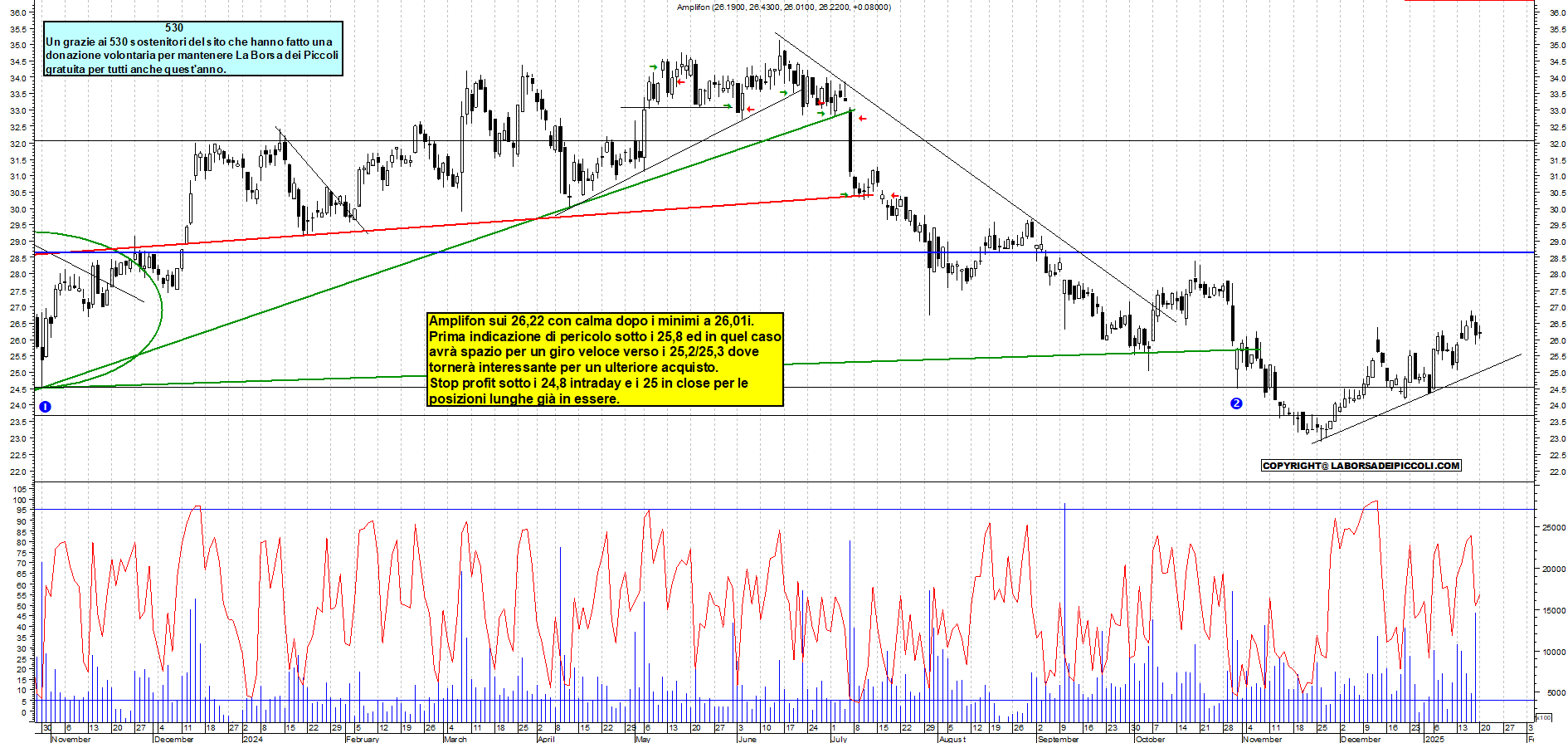Click the COPYRIGHT@LABORSADEIPICCOLI.COM label
The image size is (1568, 743).
point(1361,466)
